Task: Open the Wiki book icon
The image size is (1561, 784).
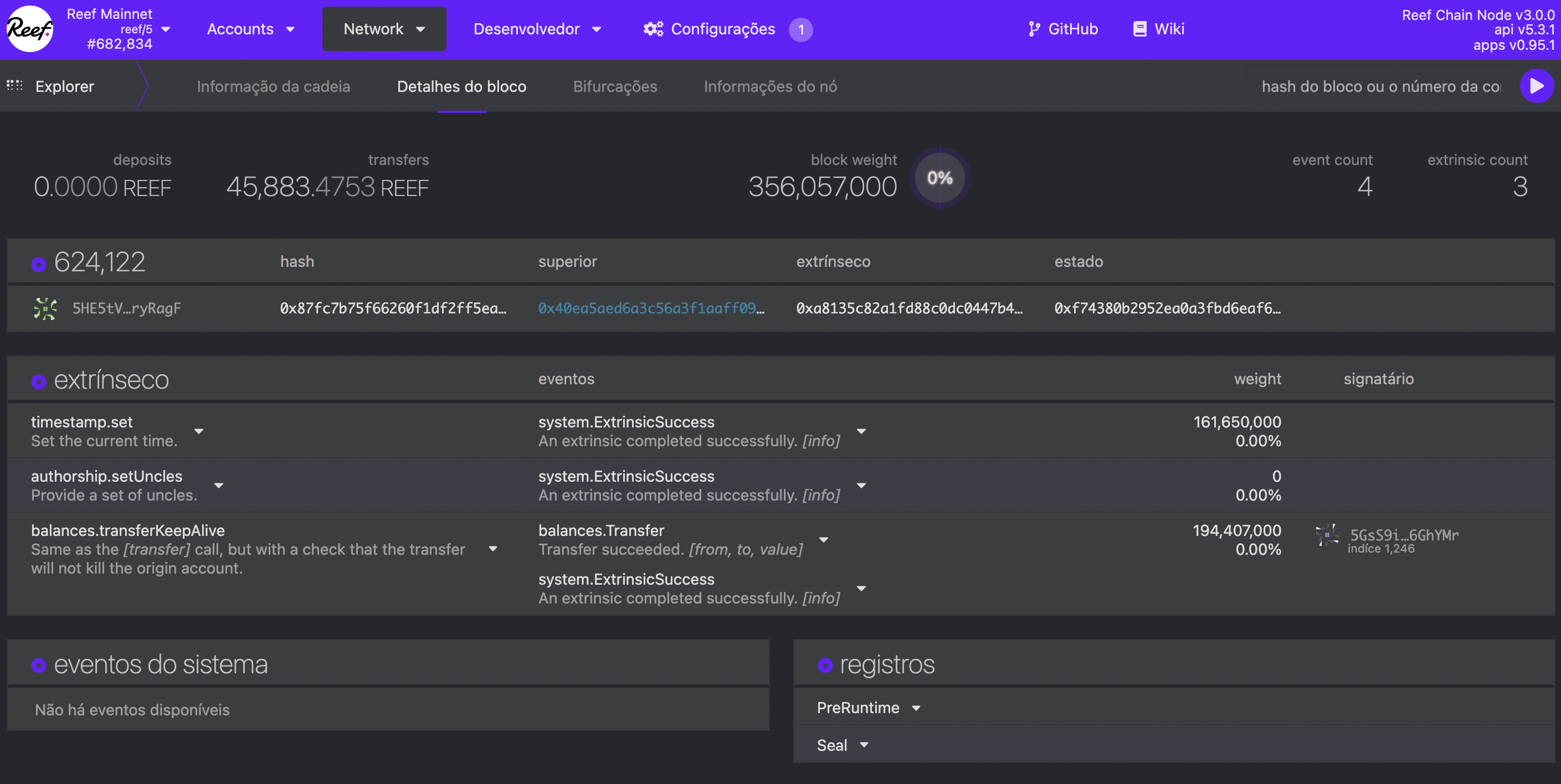Action: tap(1141, 28)
